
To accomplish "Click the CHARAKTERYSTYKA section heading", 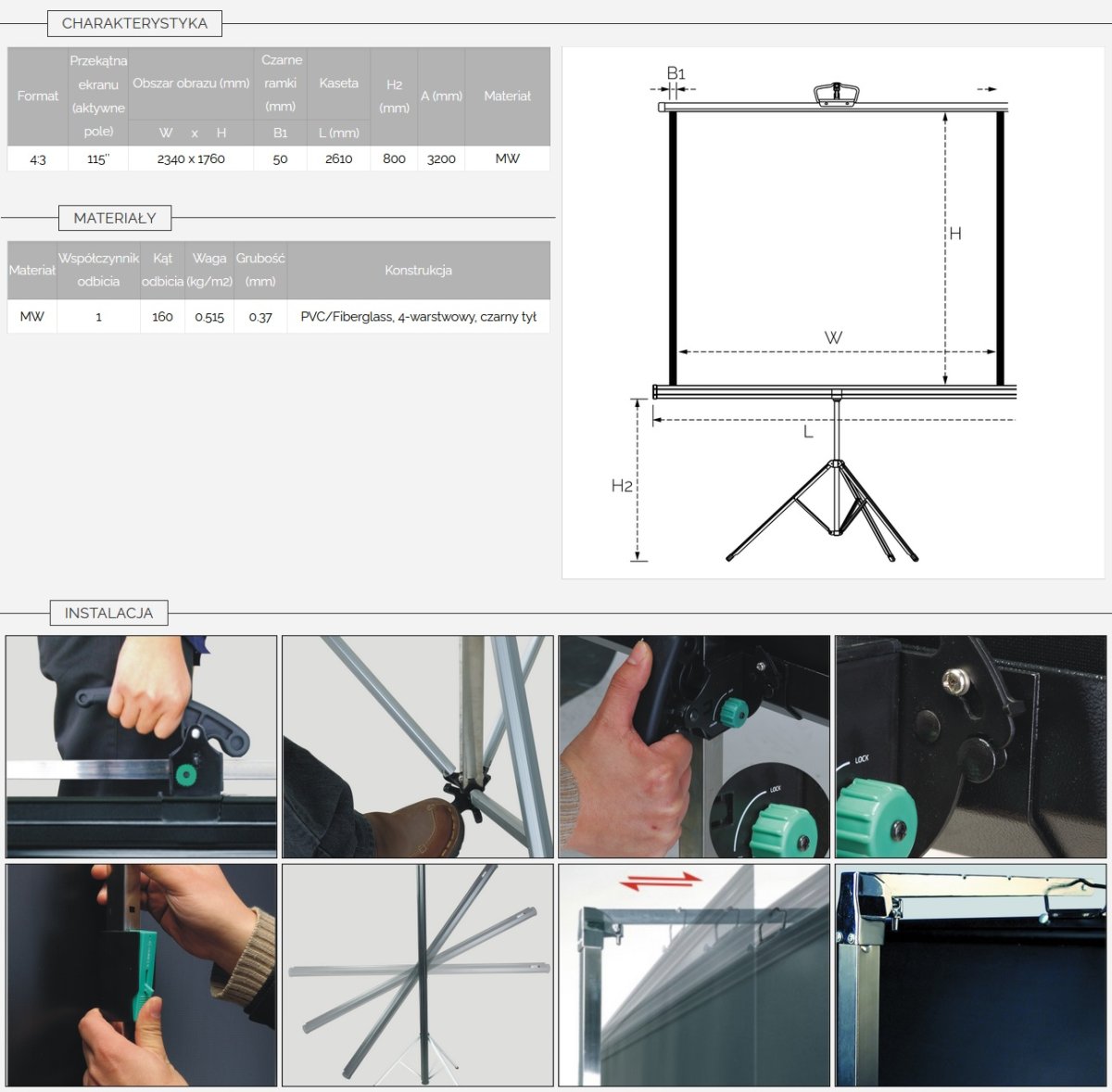I will (x=134, y=23).
